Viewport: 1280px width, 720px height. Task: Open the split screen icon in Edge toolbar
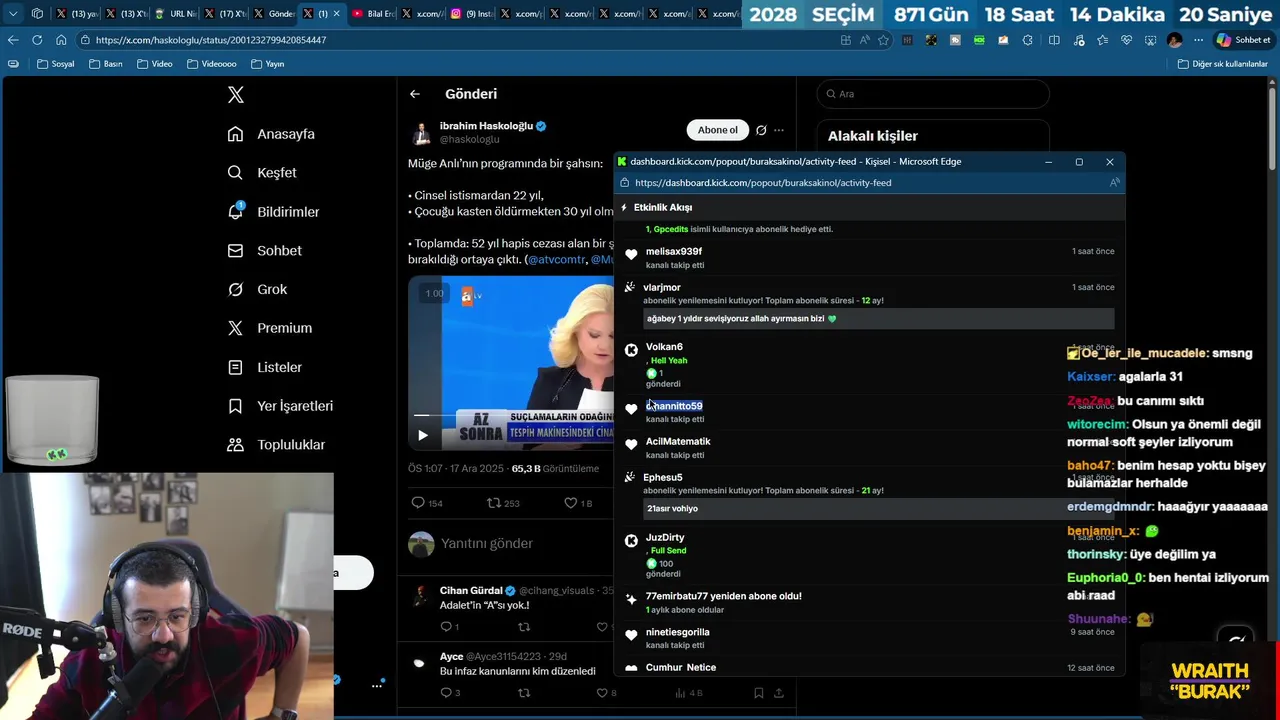click(x=1054, y=40)
